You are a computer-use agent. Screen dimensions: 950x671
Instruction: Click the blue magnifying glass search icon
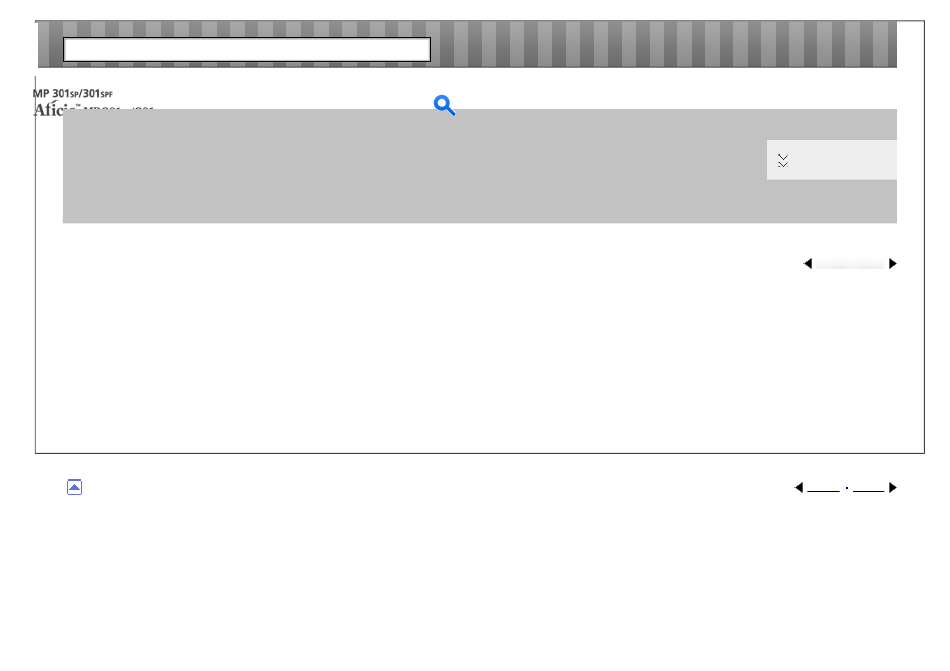click(x=445, y=105)
